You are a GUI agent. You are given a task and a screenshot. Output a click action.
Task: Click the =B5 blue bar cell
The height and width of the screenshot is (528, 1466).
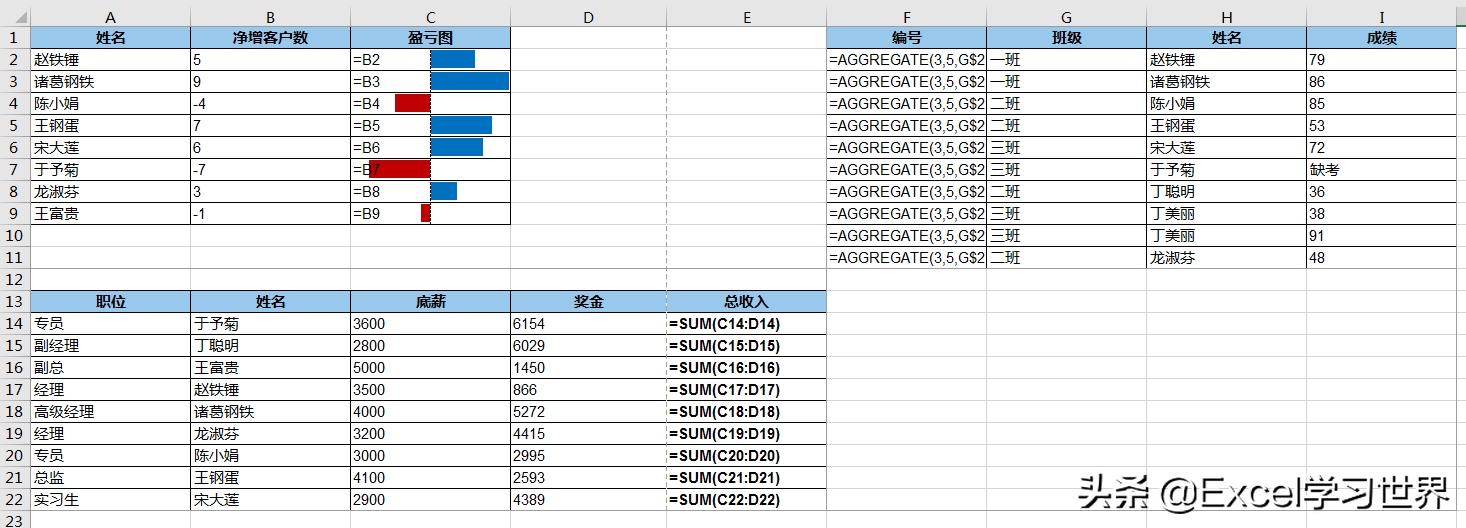click(430, 126)
